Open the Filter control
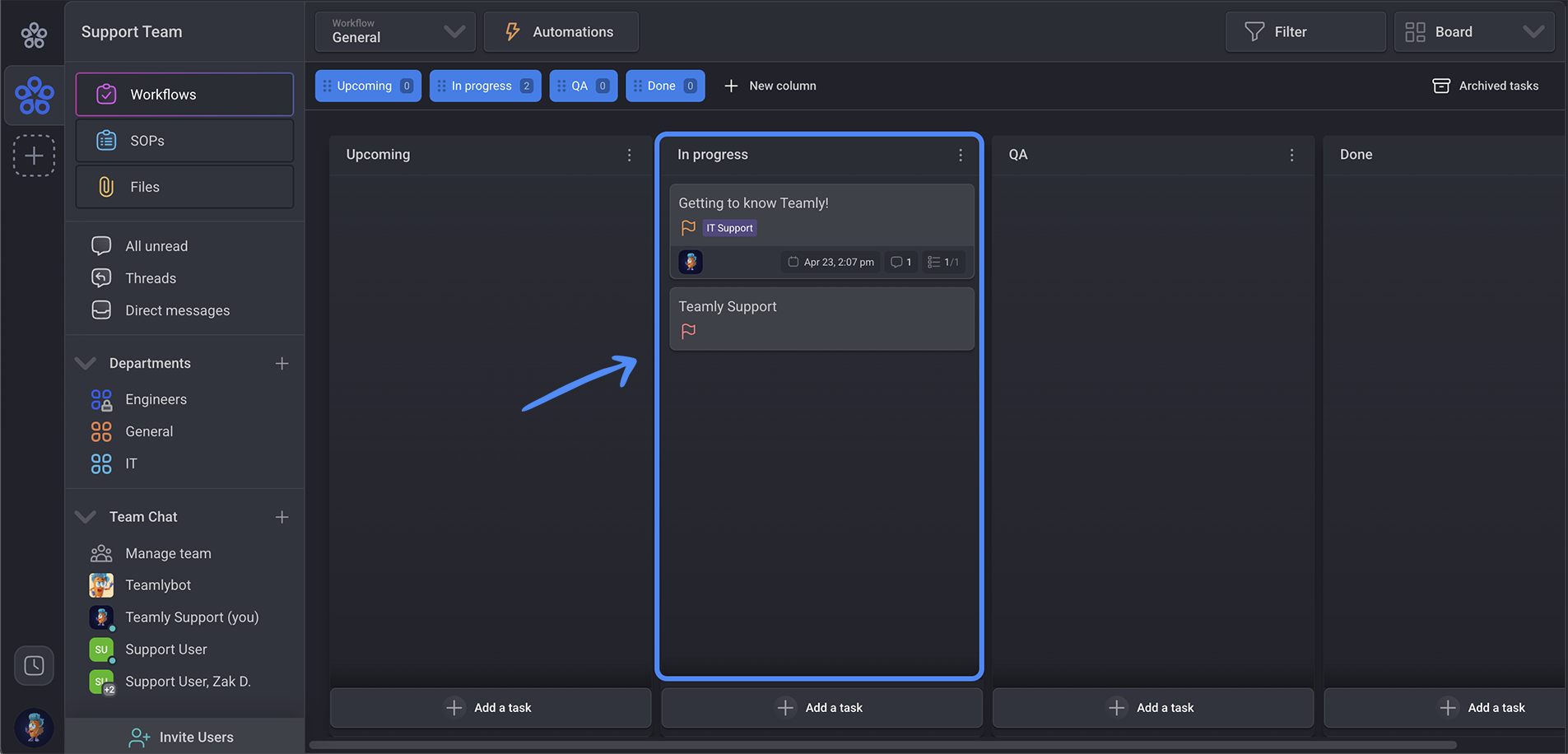Image resolution: width=1568 pixels, height=754 pixels. coord(1305,32)
